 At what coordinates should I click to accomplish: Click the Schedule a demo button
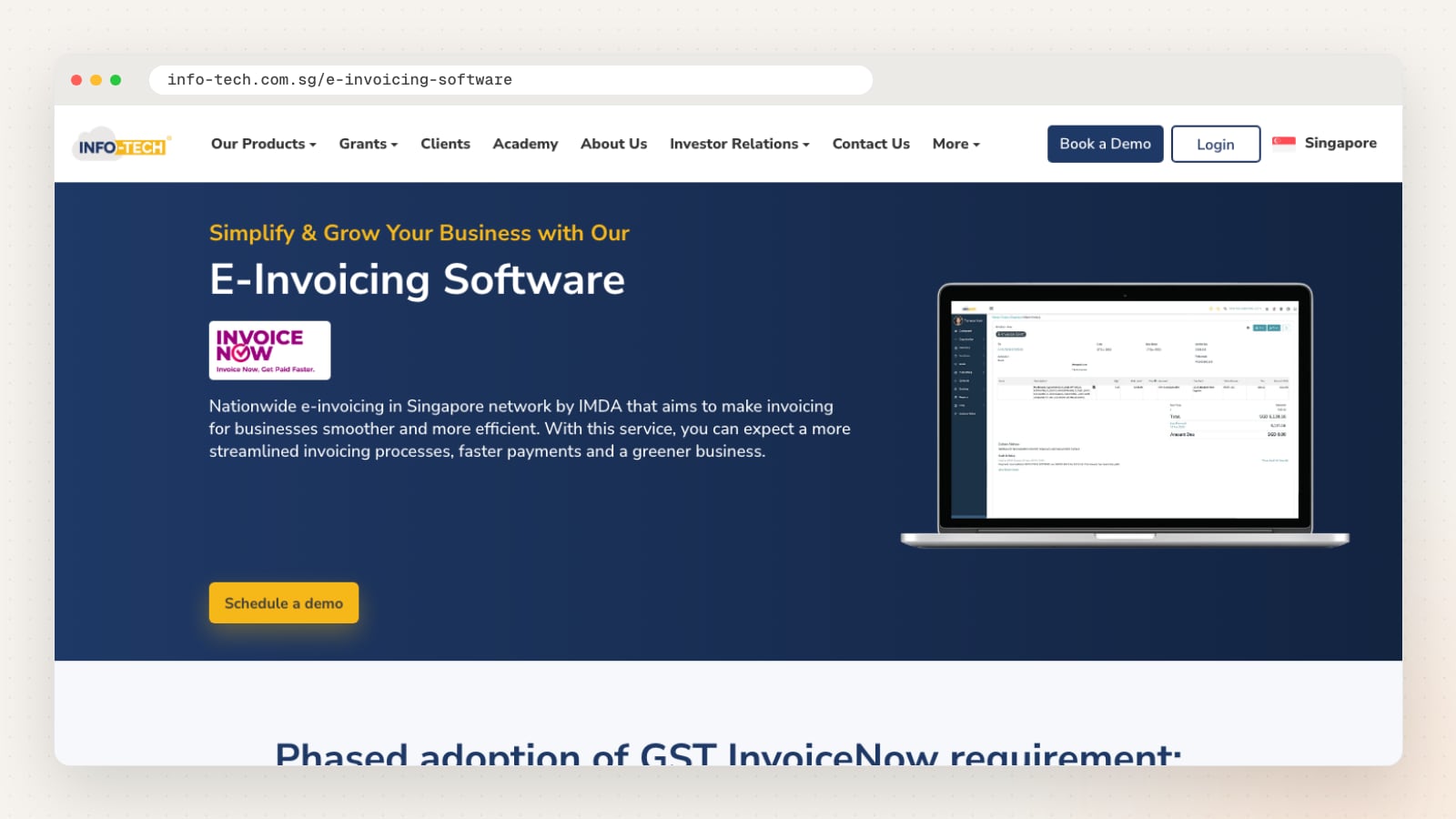[x=284, y=603]
